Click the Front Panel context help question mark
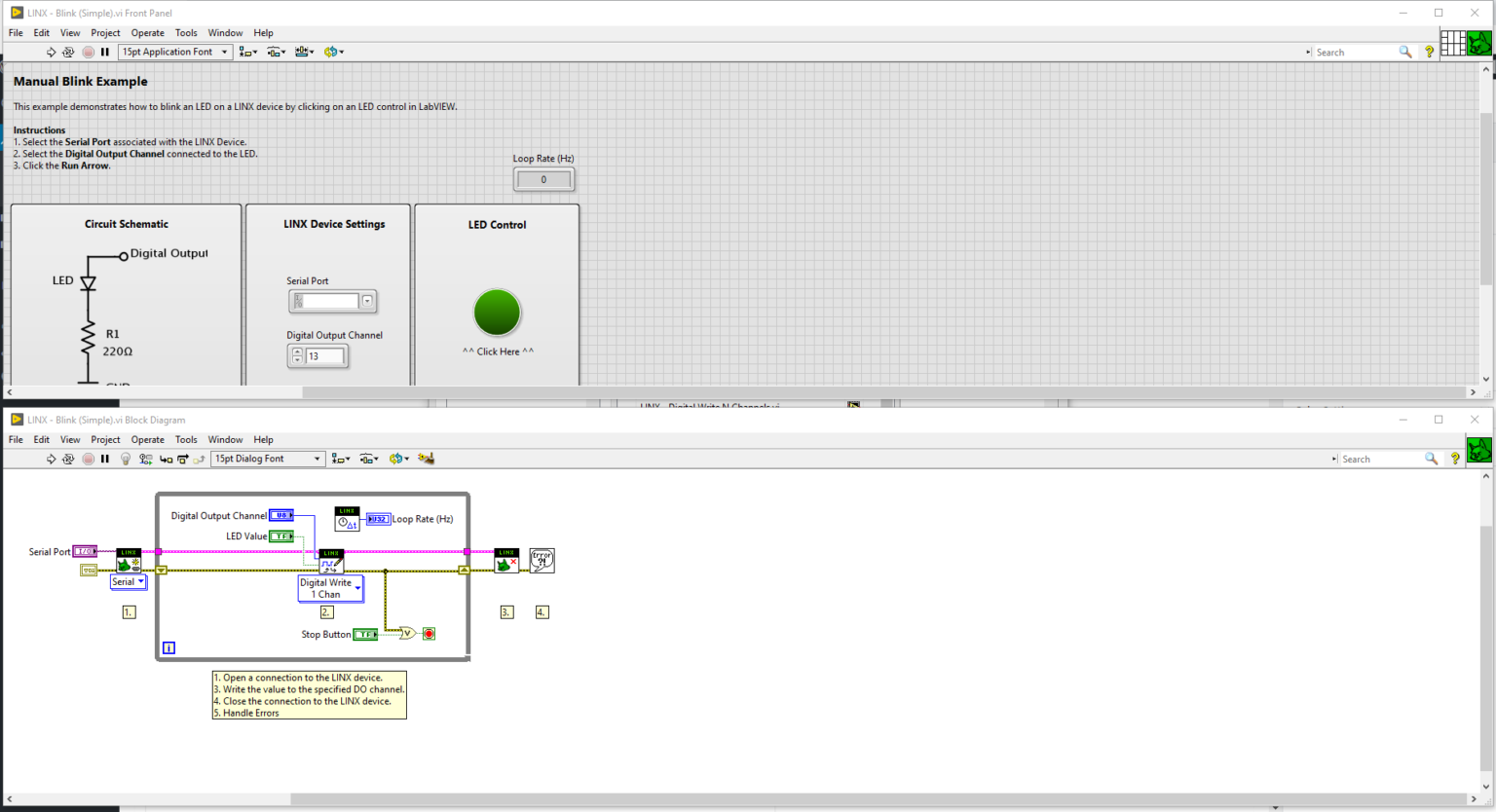Screen dimensions: 1496x812 coord(1429,53)
